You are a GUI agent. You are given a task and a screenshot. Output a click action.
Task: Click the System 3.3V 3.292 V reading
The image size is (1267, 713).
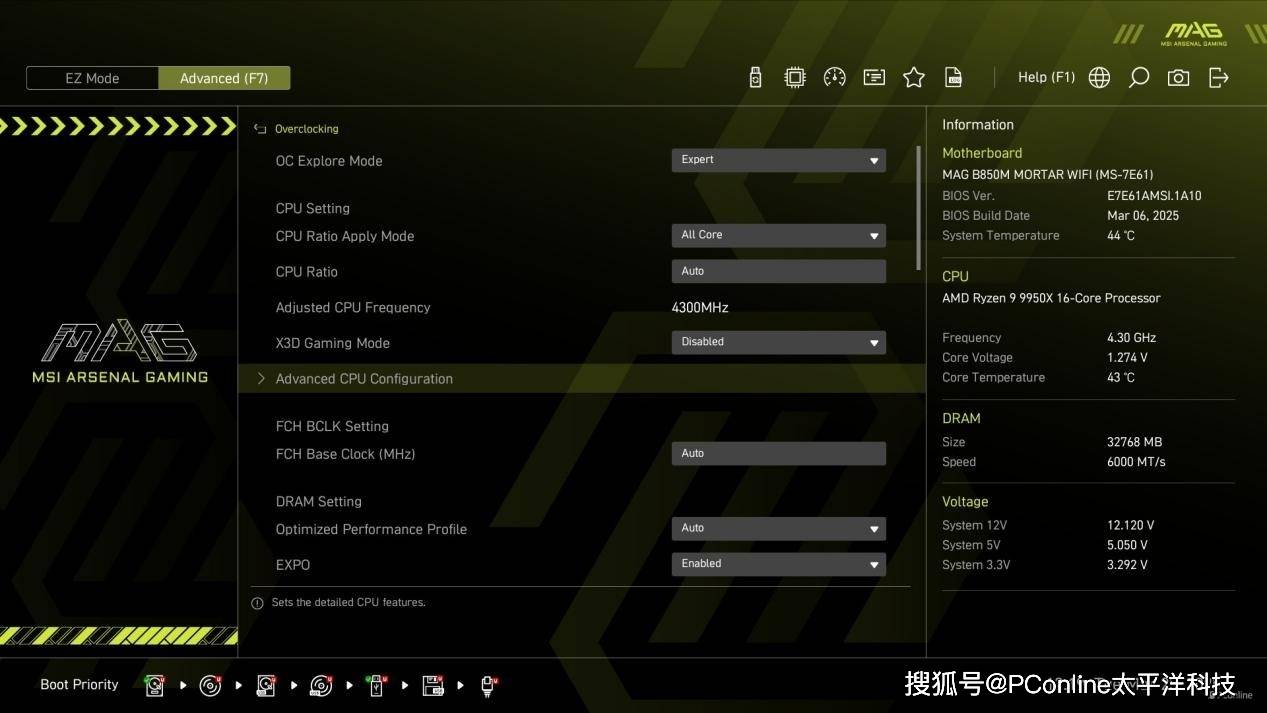(x=1127, y=565)
